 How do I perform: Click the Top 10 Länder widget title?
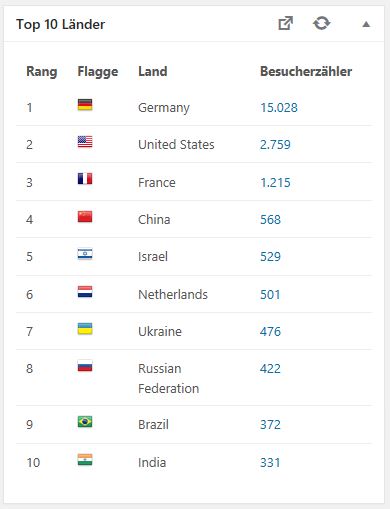[61, 24]
